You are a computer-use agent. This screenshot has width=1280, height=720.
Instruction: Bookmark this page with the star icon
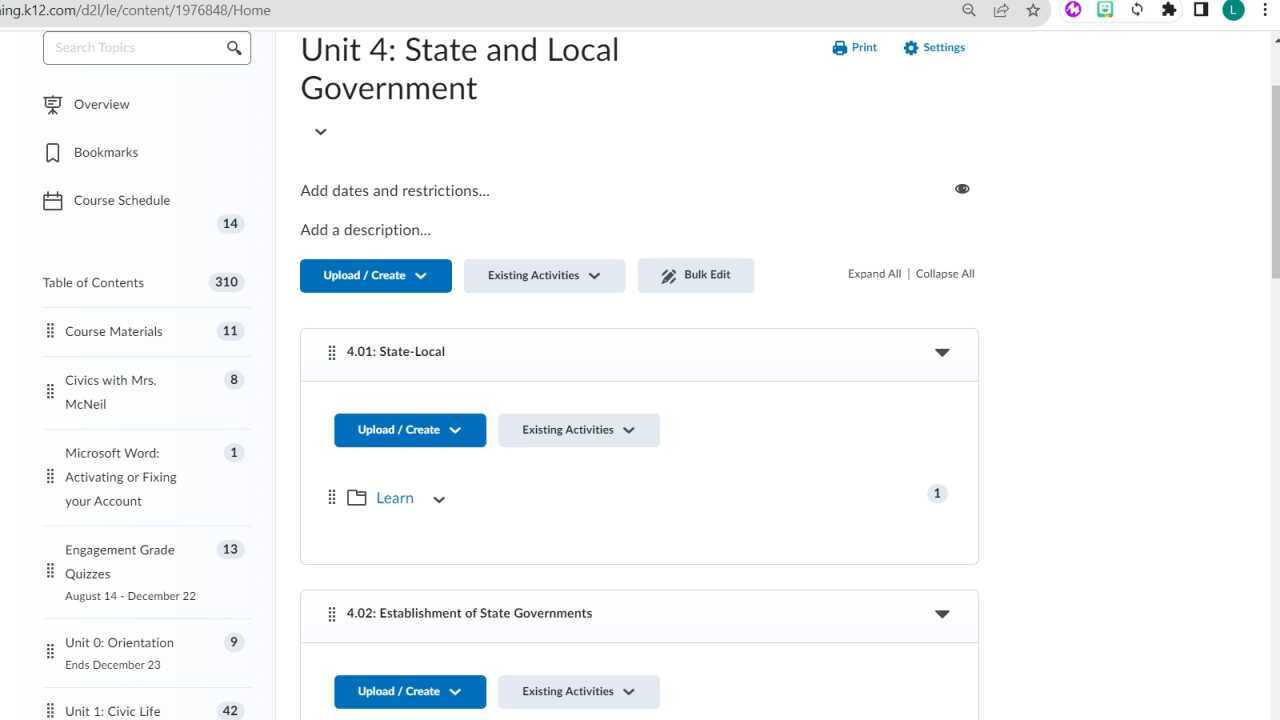(1033, 10)
